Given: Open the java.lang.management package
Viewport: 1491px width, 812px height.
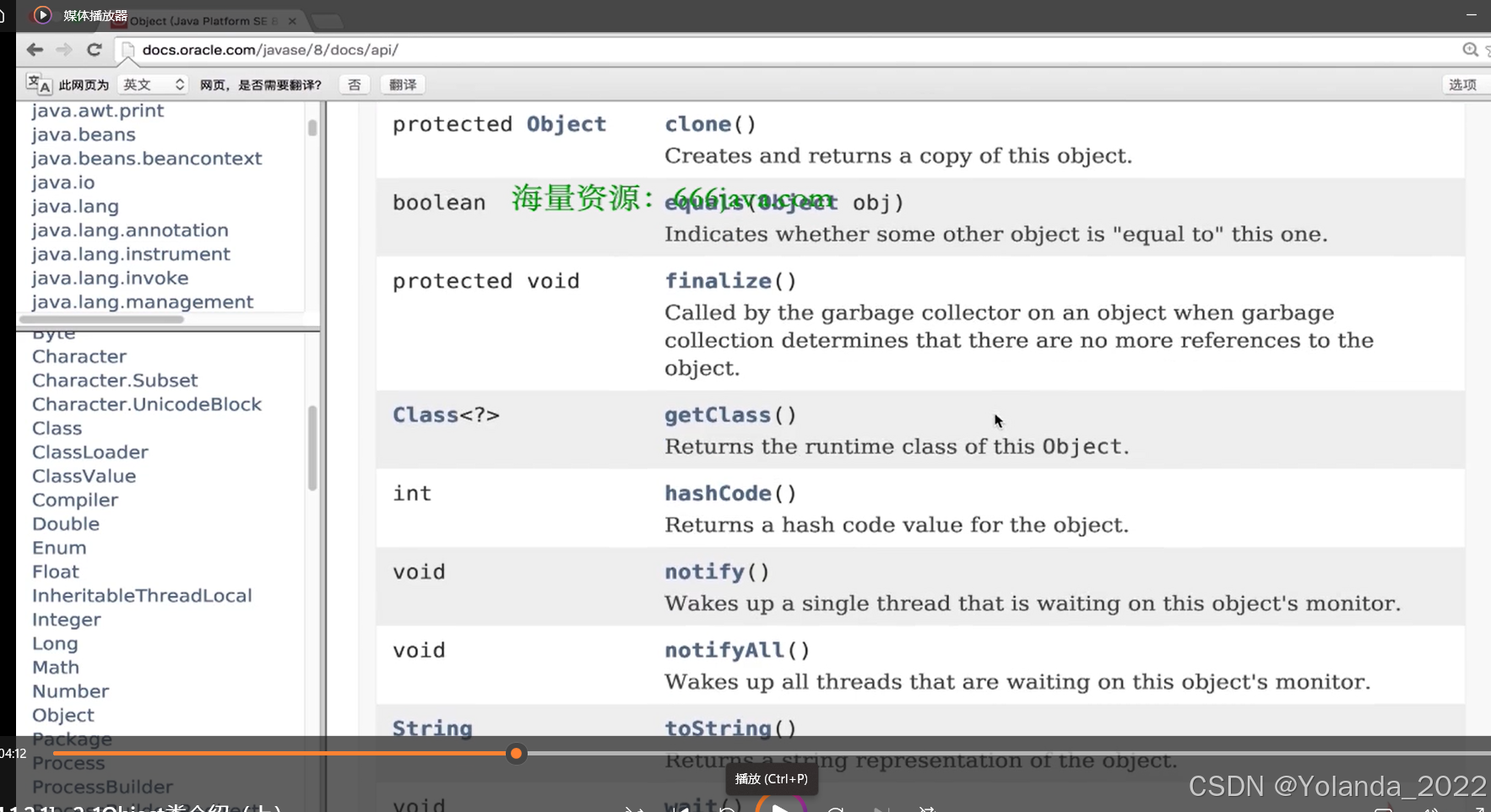Looking at the screenshot, I should (x=143, y=301).
